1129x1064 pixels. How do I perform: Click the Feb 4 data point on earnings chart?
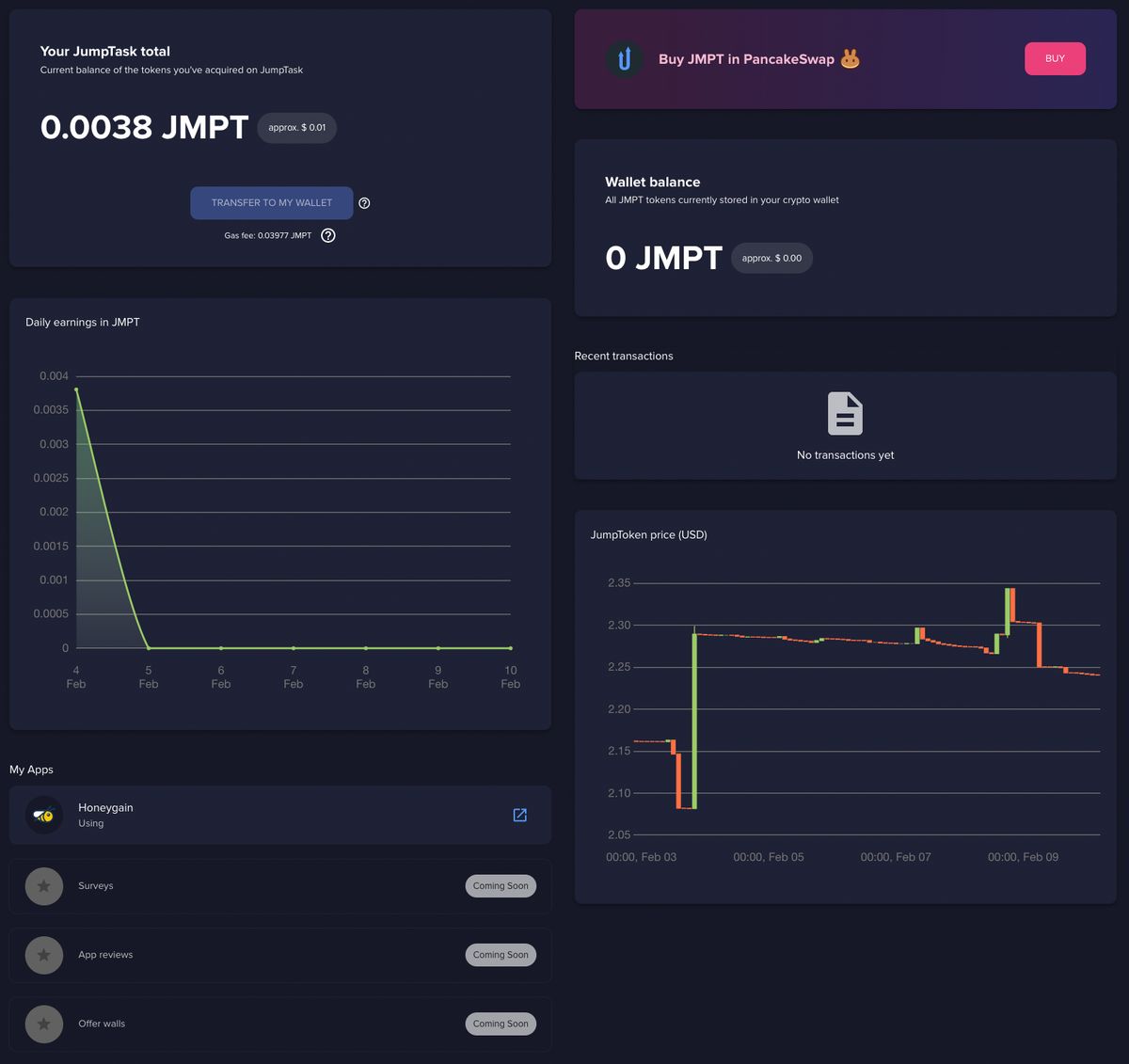76,389
